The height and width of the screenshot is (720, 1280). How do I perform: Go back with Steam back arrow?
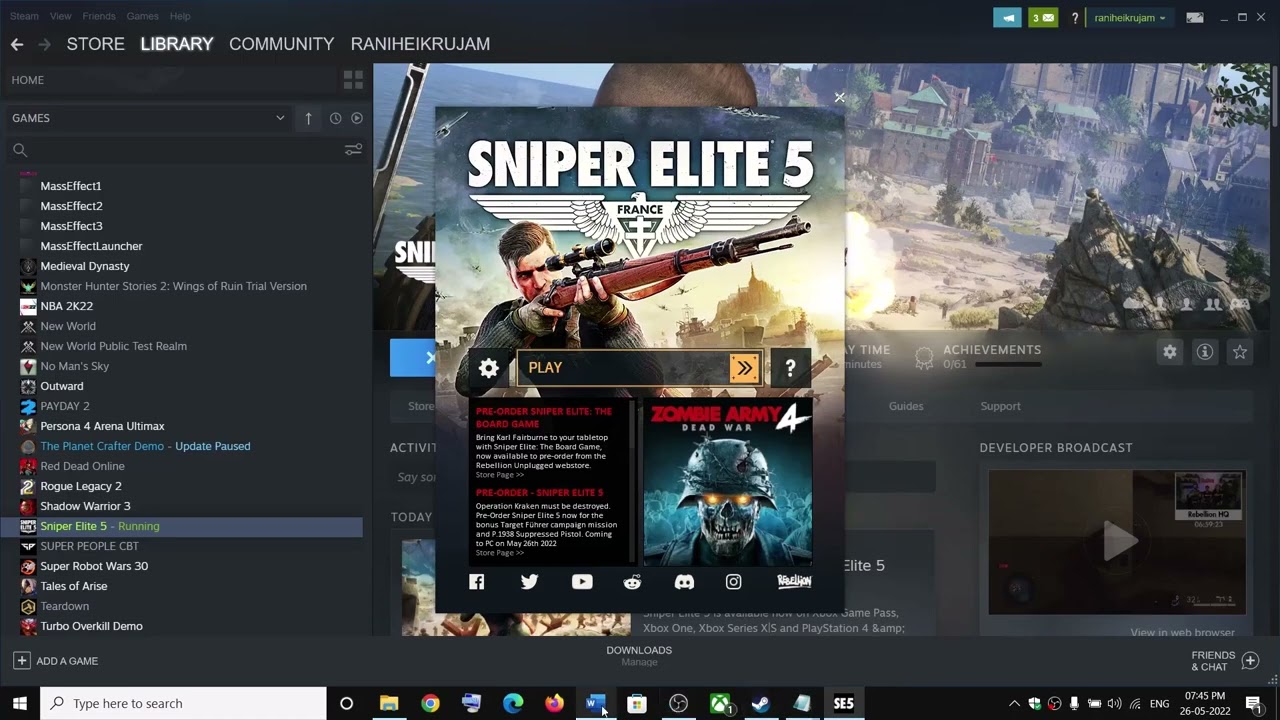point(17,44)
